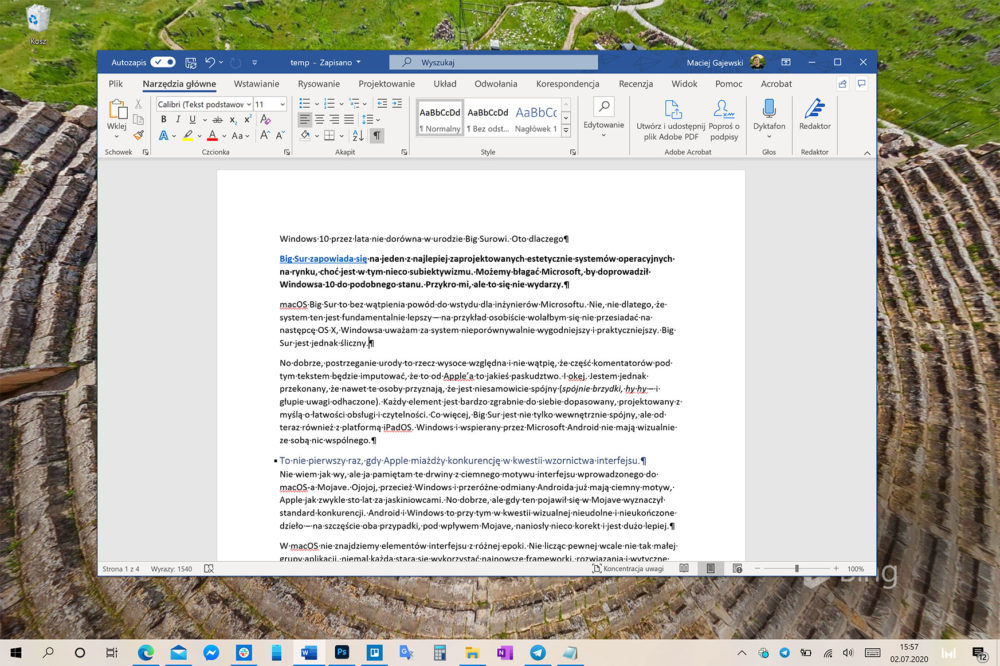The image size is (1000, 666).
Task: Enable Koncentracja uwagi focus mode
Action: coord(628,568)
